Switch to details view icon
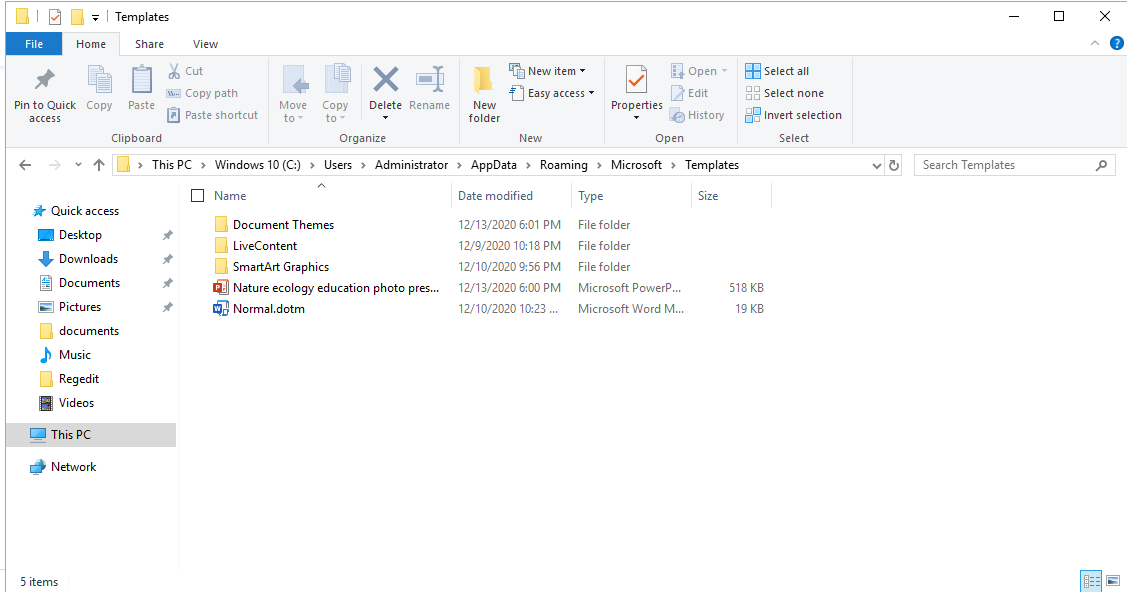The height and width of the screenshot is (592, 1127). [1091, 581]
